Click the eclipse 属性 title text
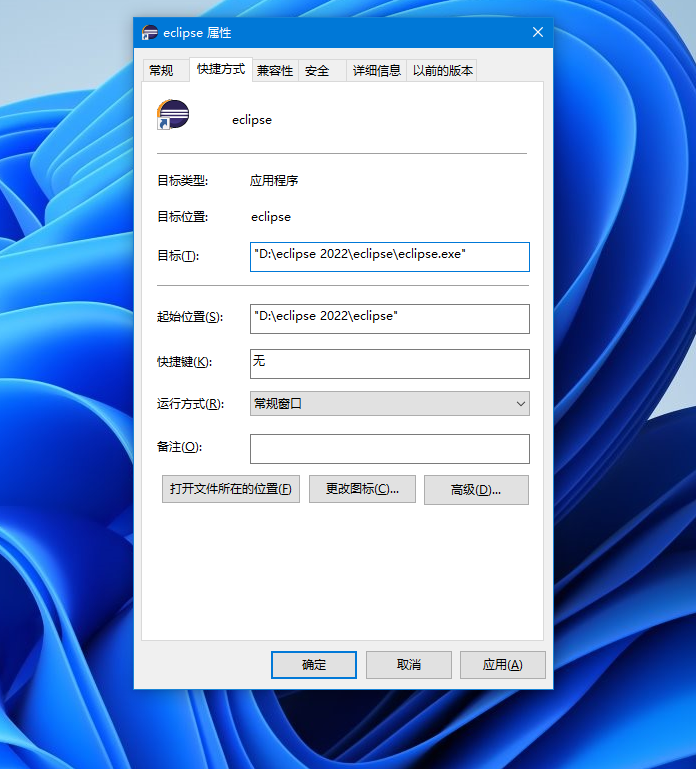Viewport: 696px width, 769px height. pyautogui.click(x=197, y=33)
